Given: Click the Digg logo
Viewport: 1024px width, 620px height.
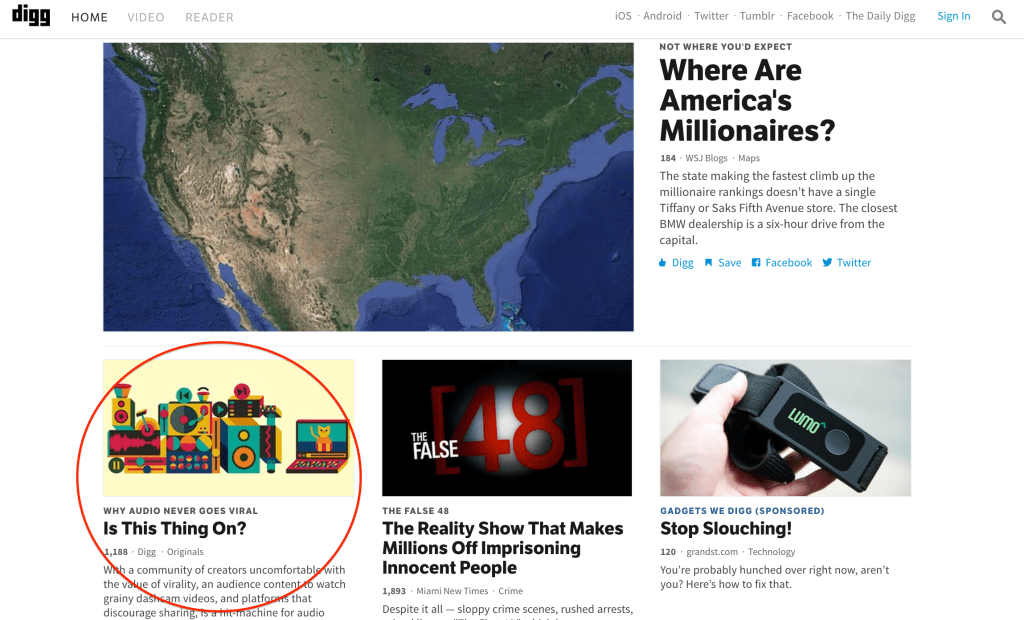Looking at the screenshot, I should tap(31, 16).
